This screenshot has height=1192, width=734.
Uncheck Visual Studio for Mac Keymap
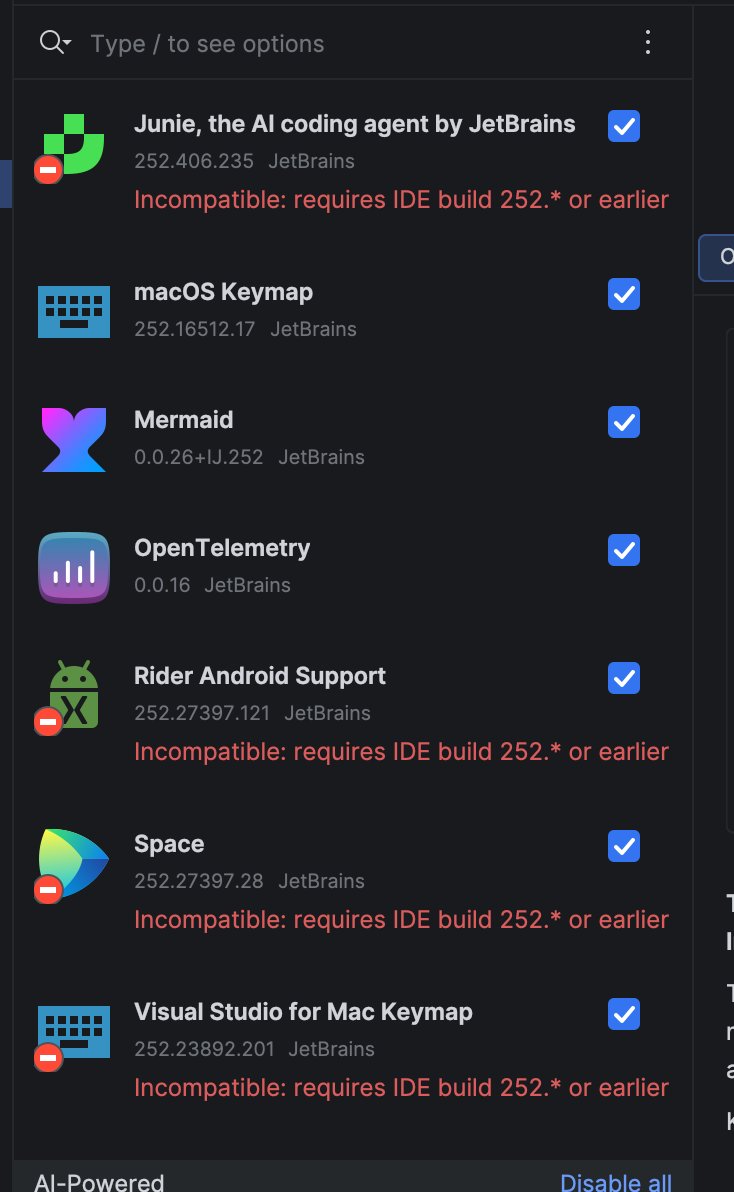624,1014
